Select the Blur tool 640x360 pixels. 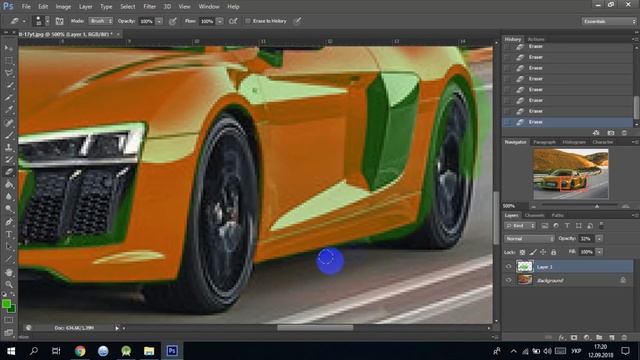(x=9, y=197)
